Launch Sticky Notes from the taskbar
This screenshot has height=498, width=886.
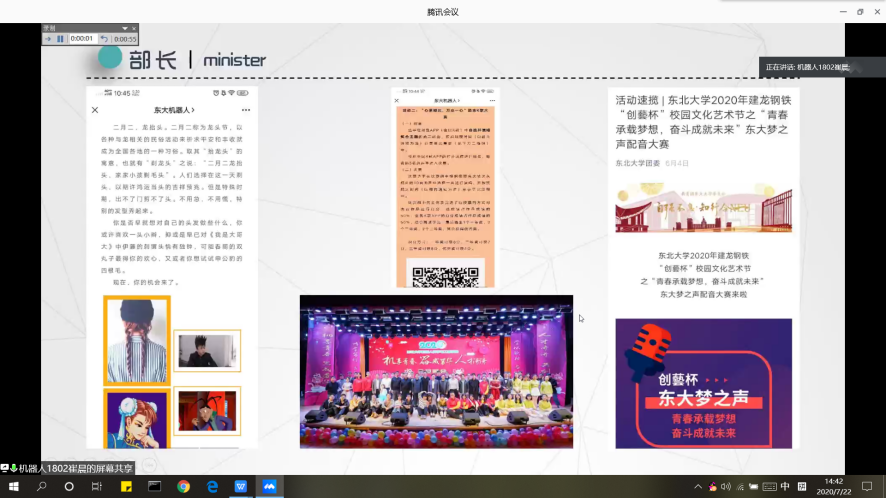click(x=126, y=486)
